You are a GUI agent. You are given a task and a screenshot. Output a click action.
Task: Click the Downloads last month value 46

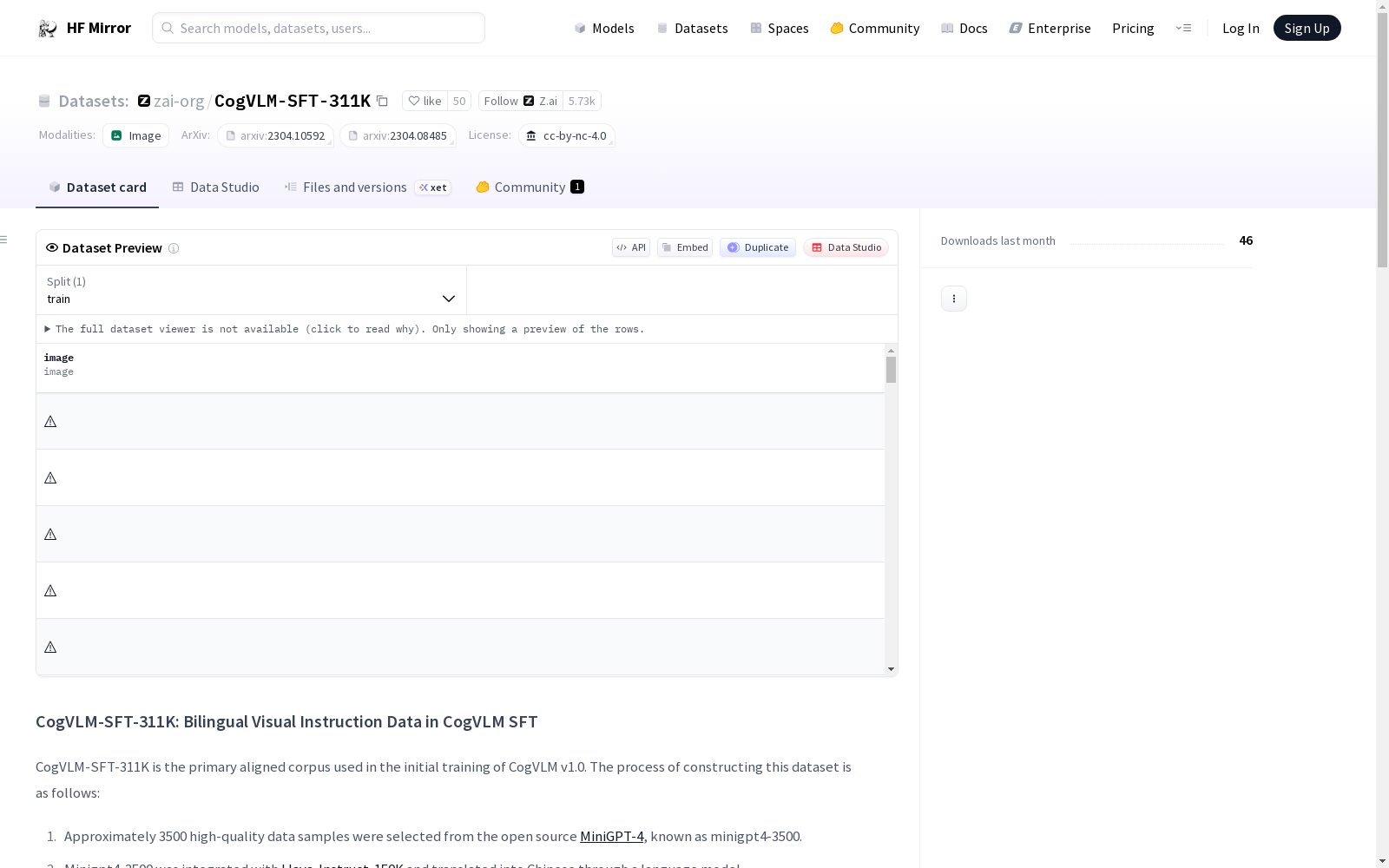pos(1246,240)
